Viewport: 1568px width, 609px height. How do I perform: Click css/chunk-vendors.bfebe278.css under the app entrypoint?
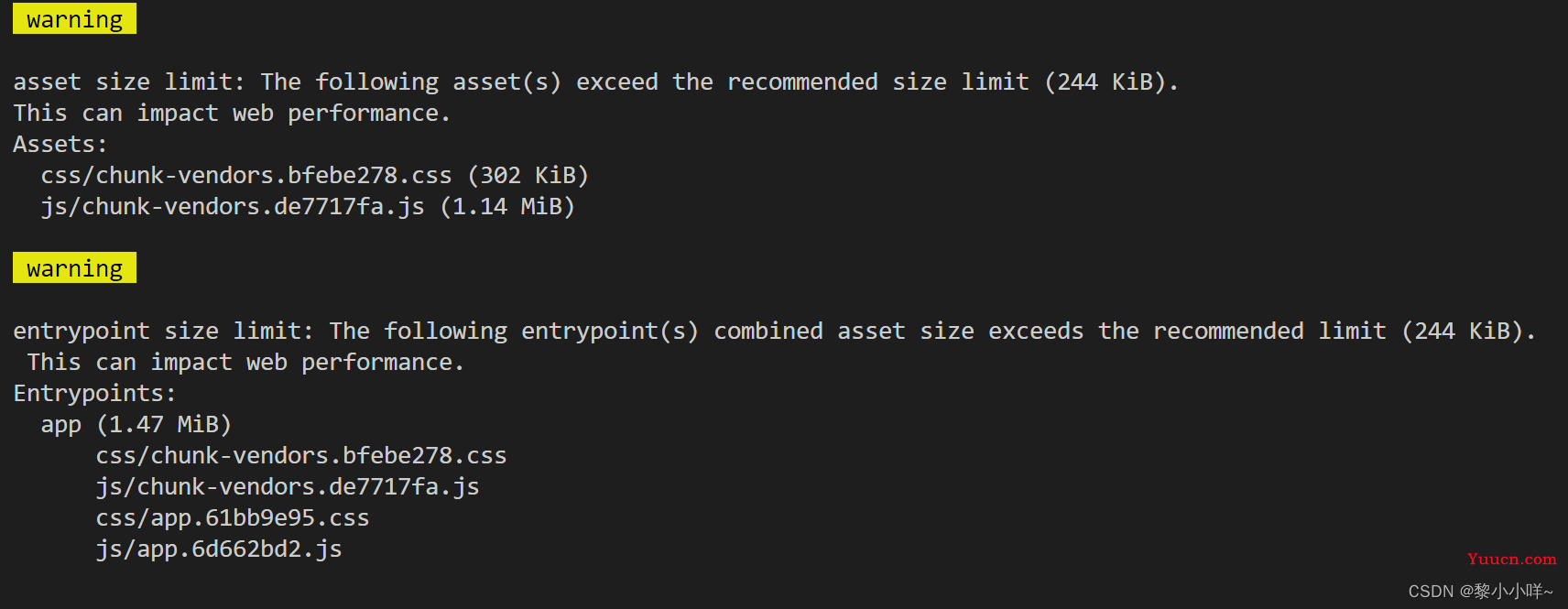pos(301,455)
